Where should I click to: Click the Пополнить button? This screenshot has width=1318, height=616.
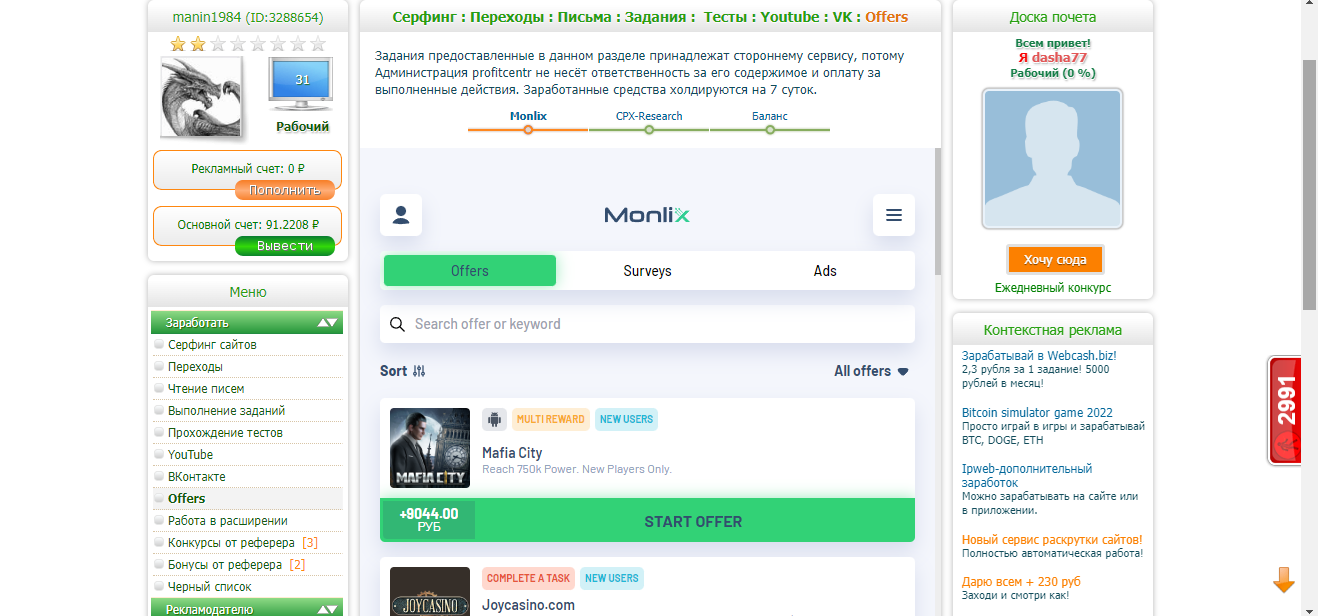point(285,190)
